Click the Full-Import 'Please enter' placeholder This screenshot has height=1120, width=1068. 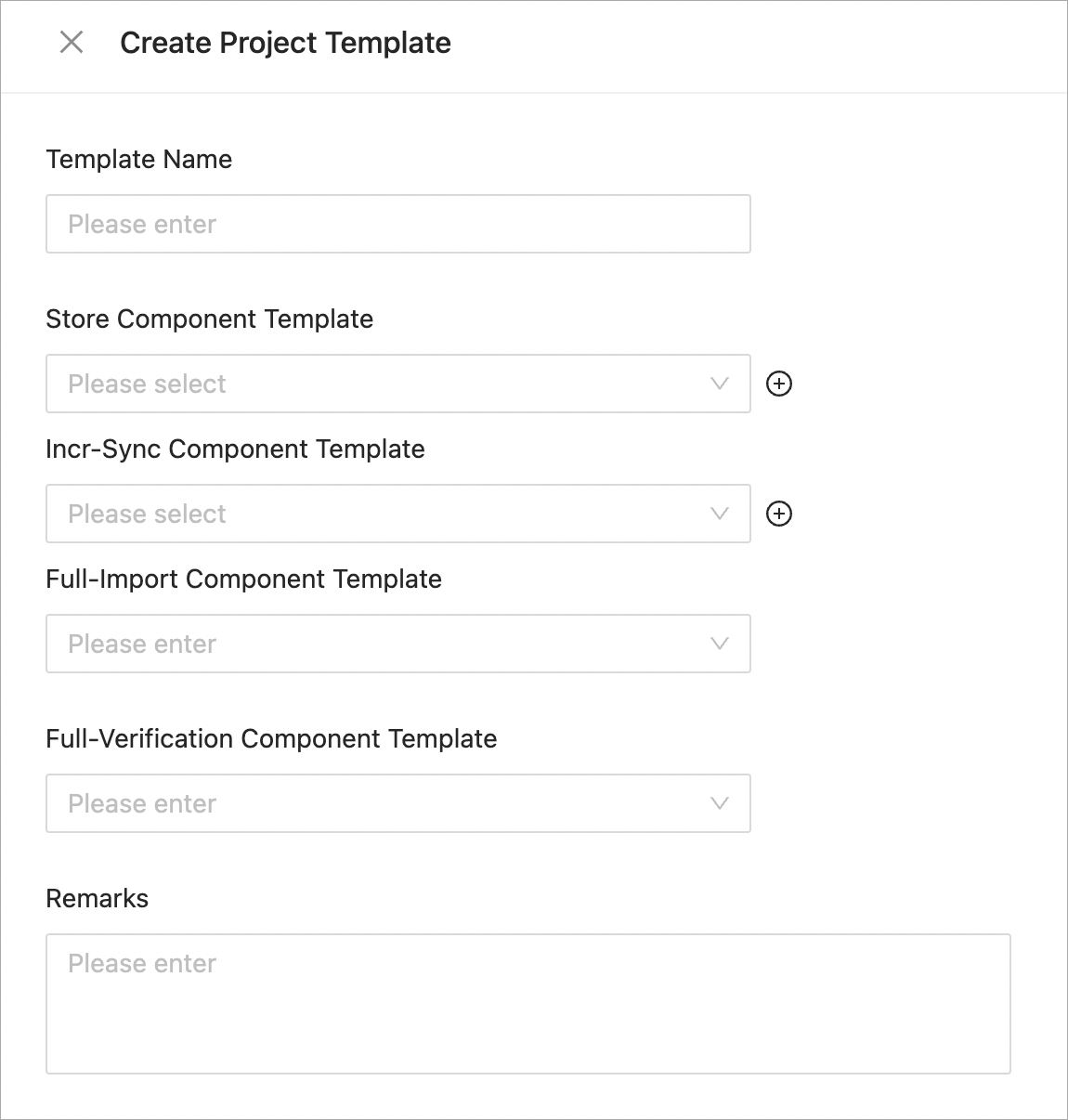[x=142, y=644]
